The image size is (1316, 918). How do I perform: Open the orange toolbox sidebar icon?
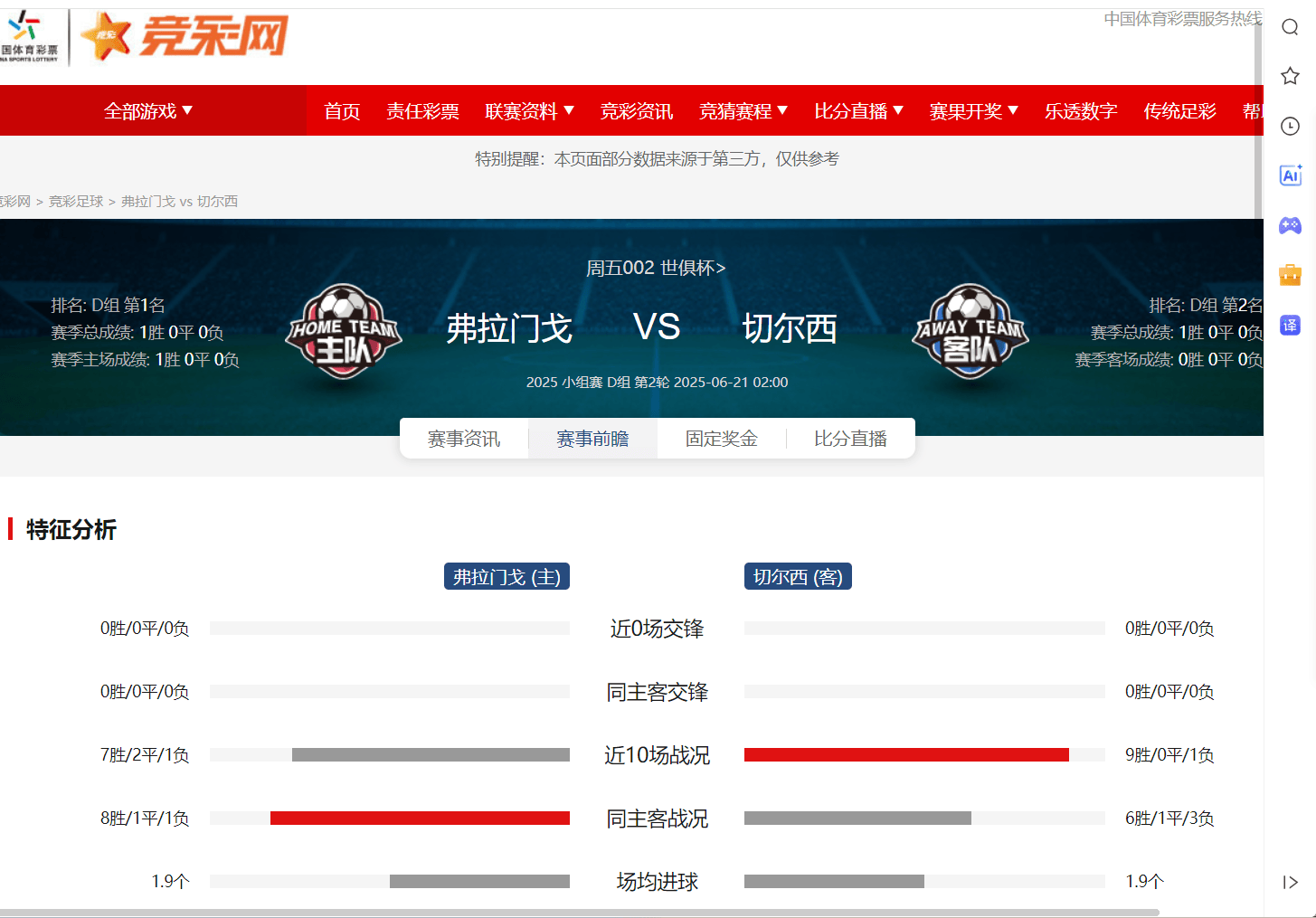[x=1290, y=274]
